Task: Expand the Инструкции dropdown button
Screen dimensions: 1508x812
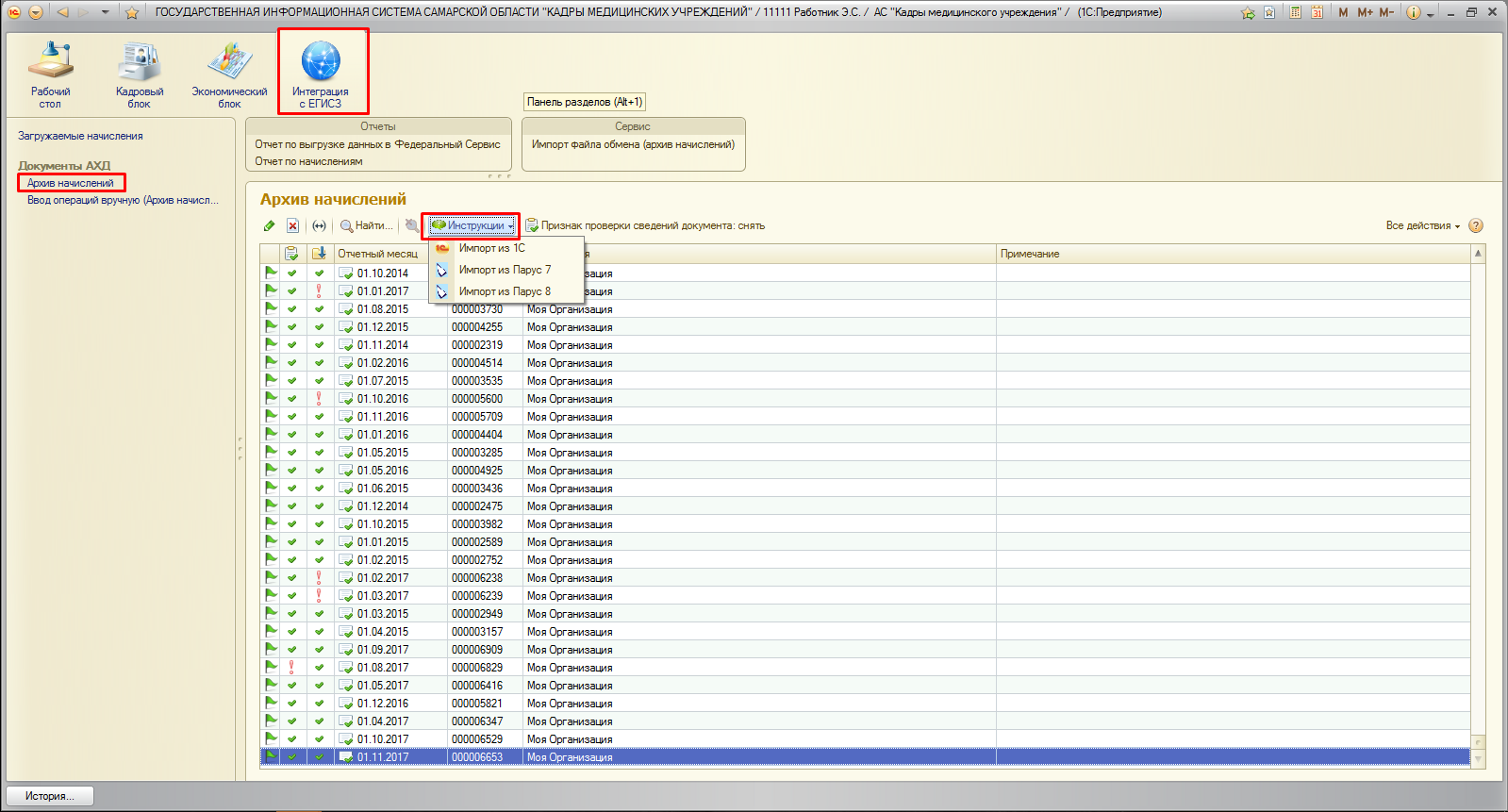Action: (471, 226)
